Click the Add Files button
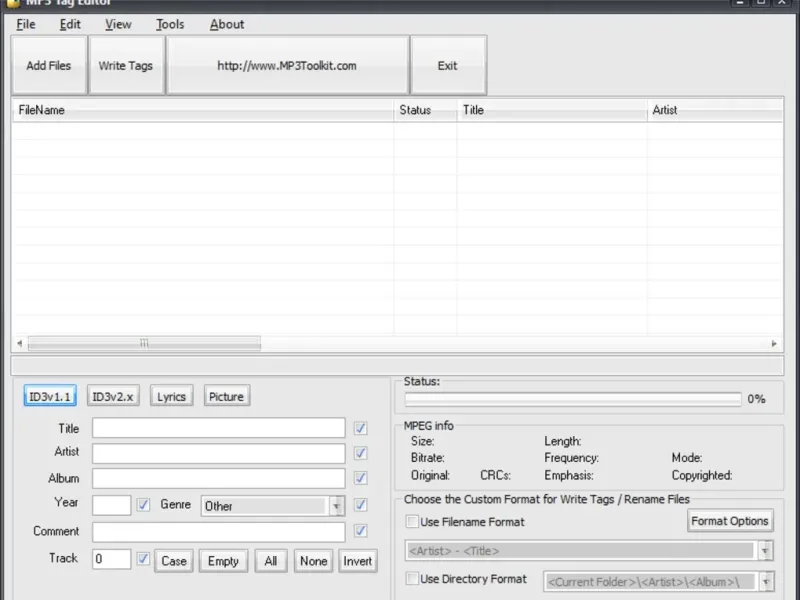800x600 pixels. pyautogui.click(x=49, y=65)
